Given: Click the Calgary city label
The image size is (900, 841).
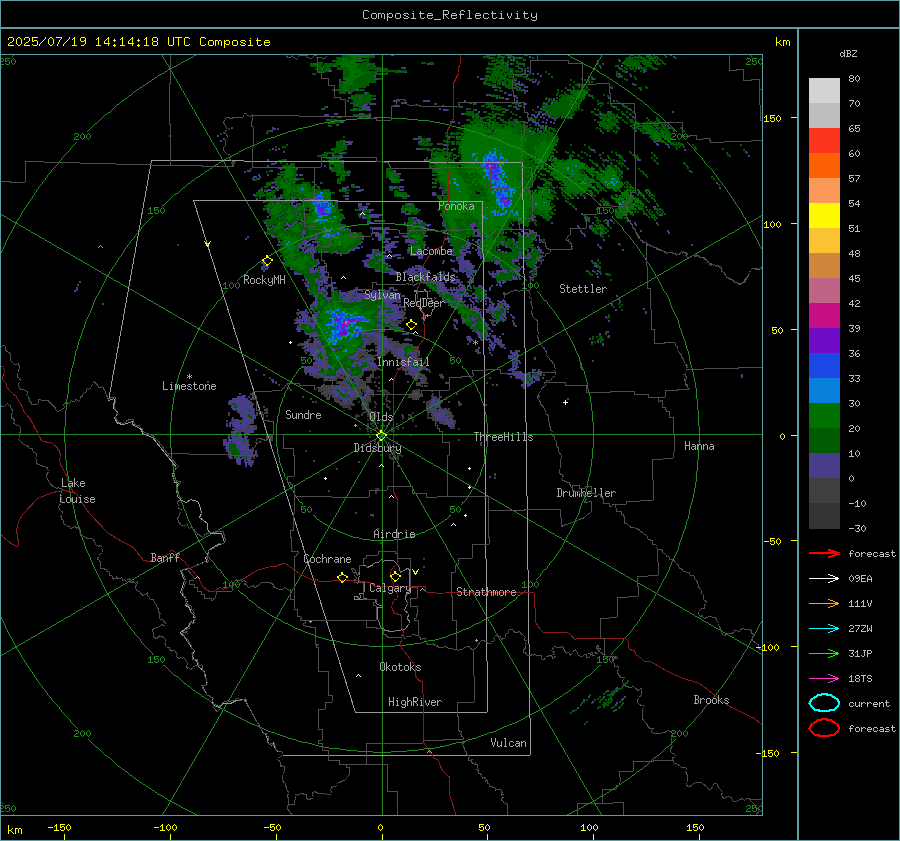Looking at the screenshot, I should (x=390, y=588).
